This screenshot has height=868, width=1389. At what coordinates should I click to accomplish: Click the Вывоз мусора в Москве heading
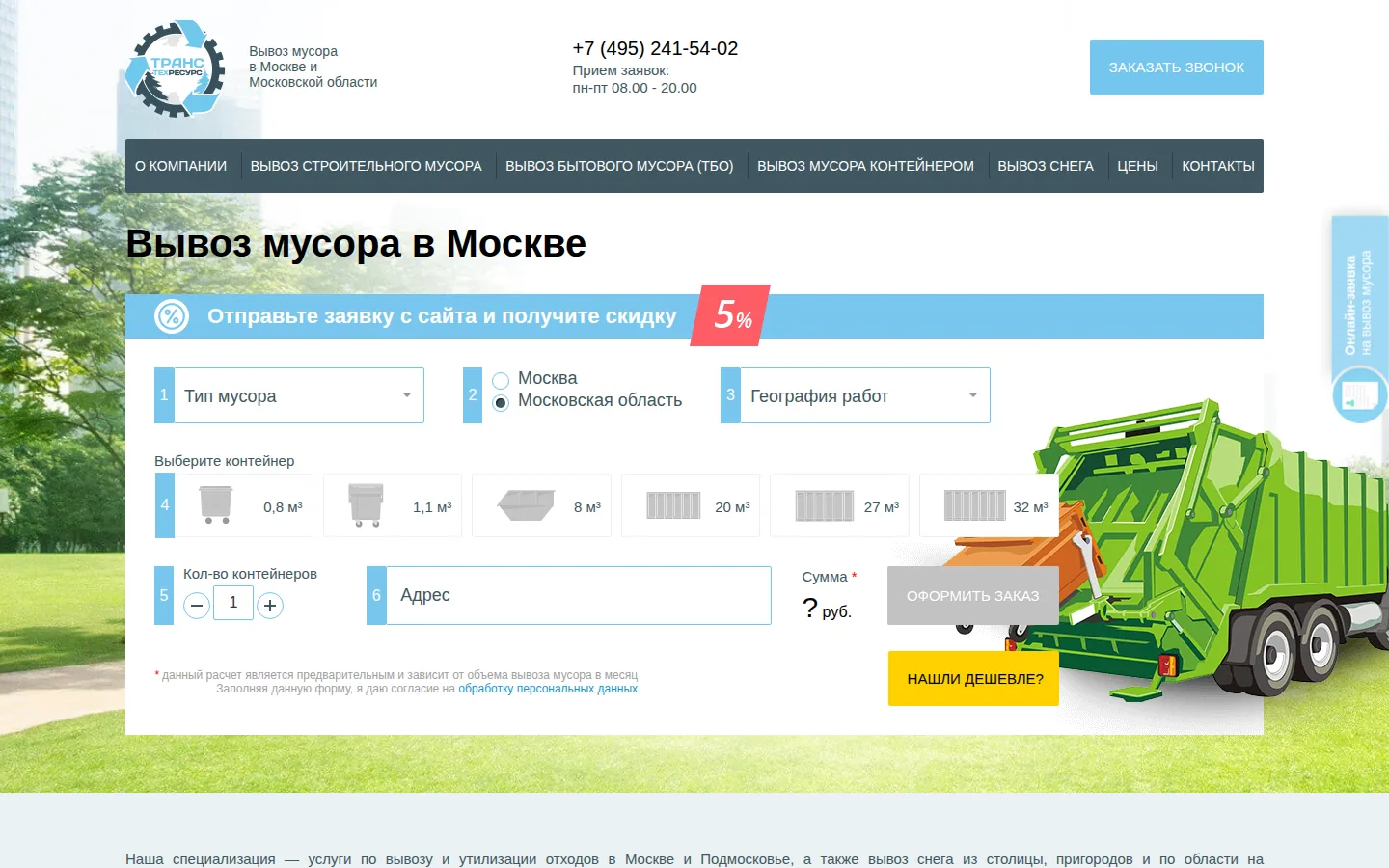click(x=356, y=243)
